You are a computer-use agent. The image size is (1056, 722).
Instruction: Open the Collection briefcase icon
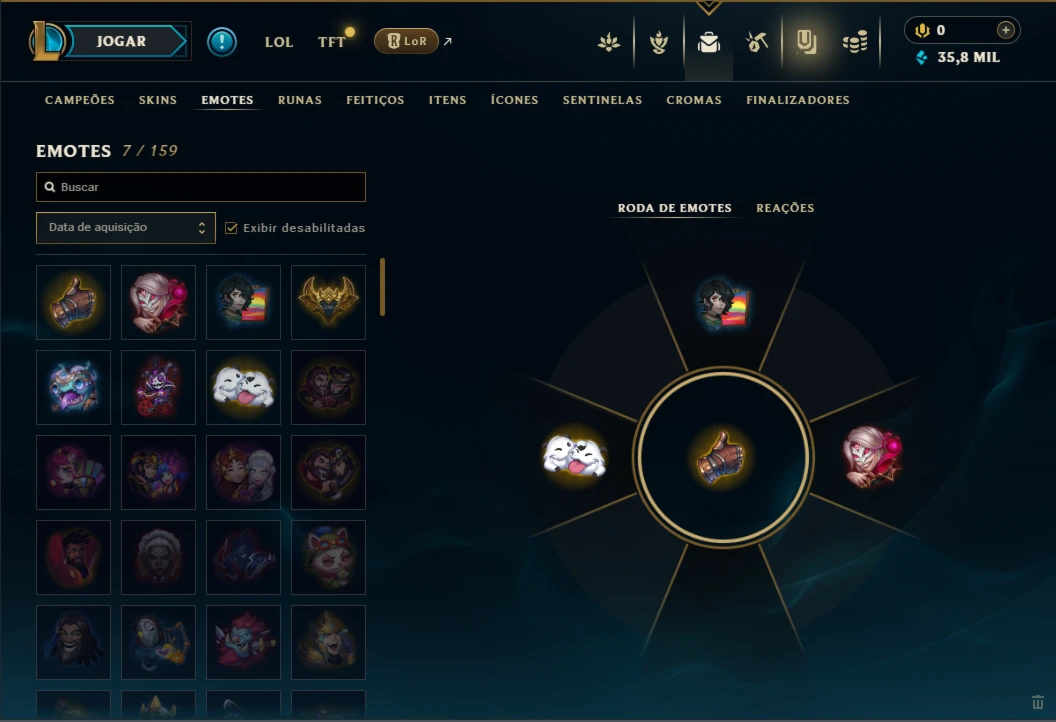[708, 42]
